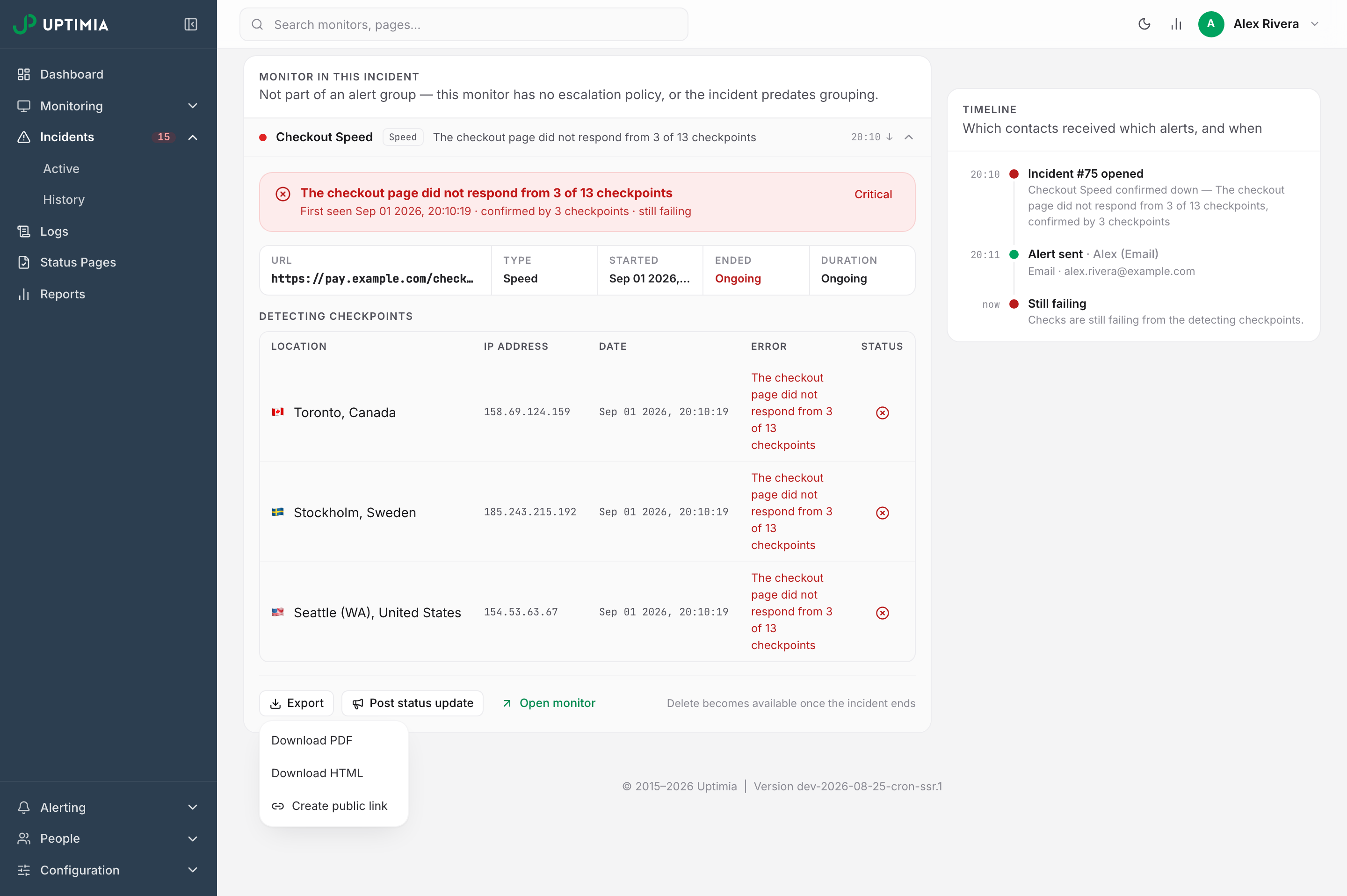Click the https://pay.example.com/check… URL
The height and width of the screenshot is (896, 1347).
coord(372,278)
